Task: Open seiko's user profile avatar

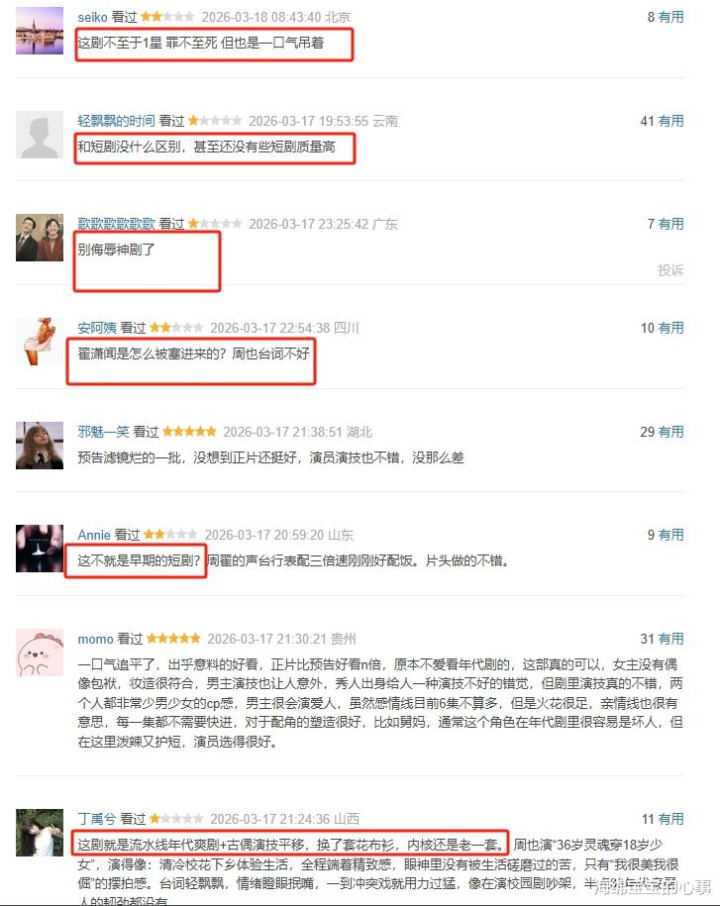Action: (39, 31)
